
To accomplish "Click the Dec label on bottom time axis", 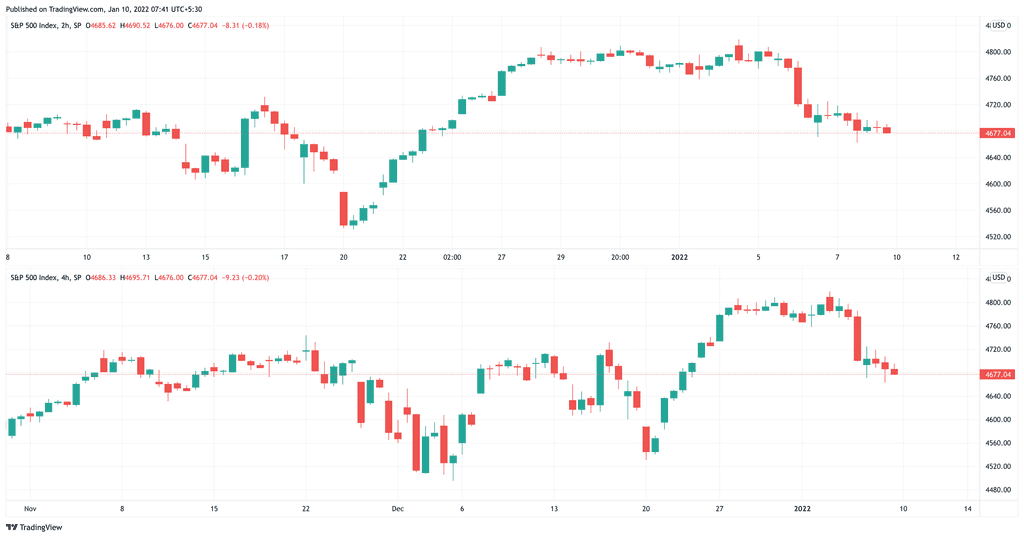I will pyautogui.click(x=398, y=509).
